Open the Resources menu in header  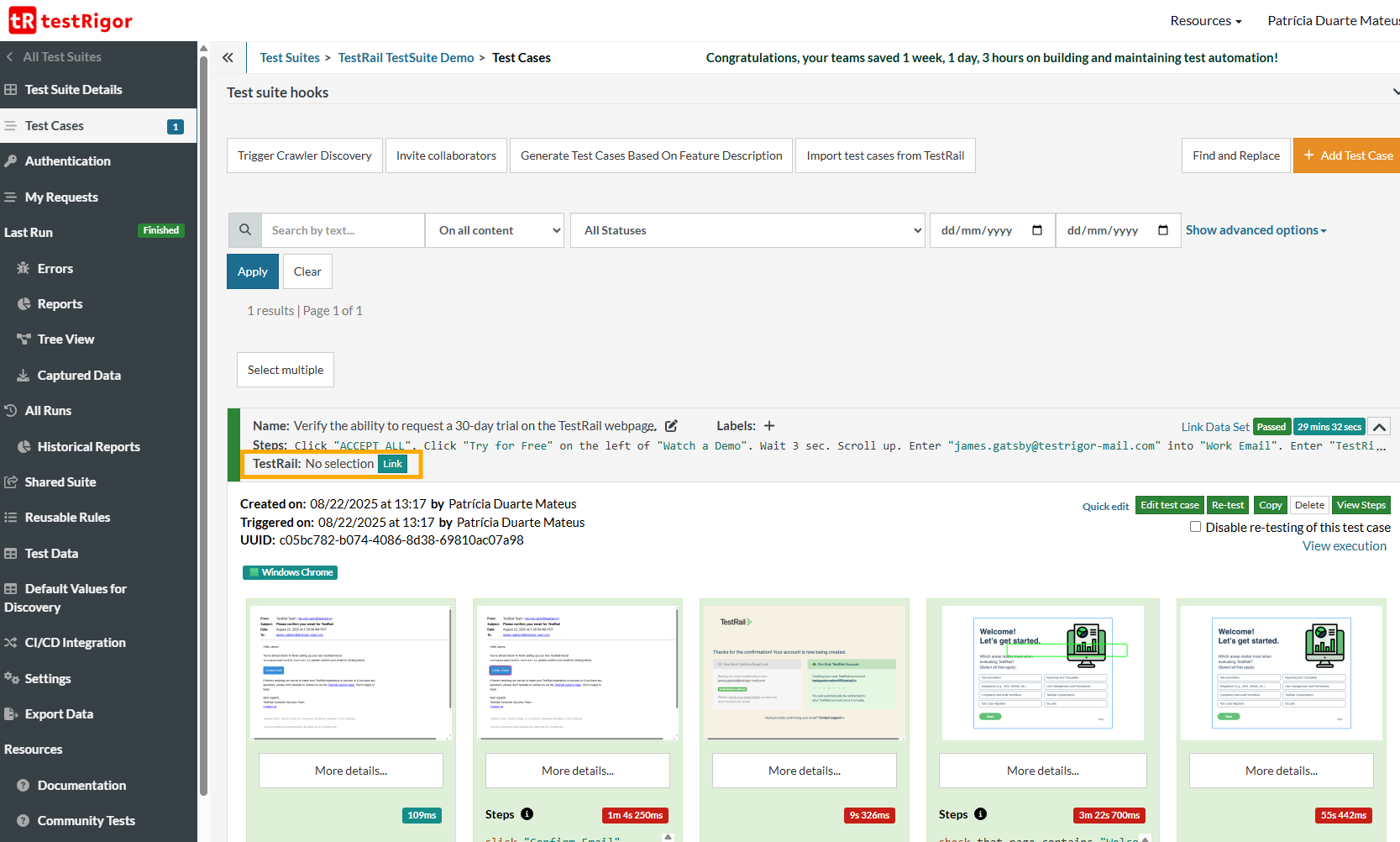[1205, 21]
